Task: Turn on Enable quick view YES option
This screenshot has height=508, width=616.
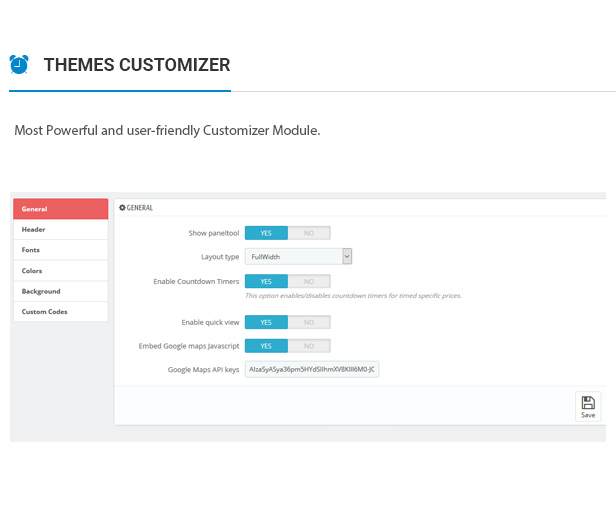Action: coord(266,322)
